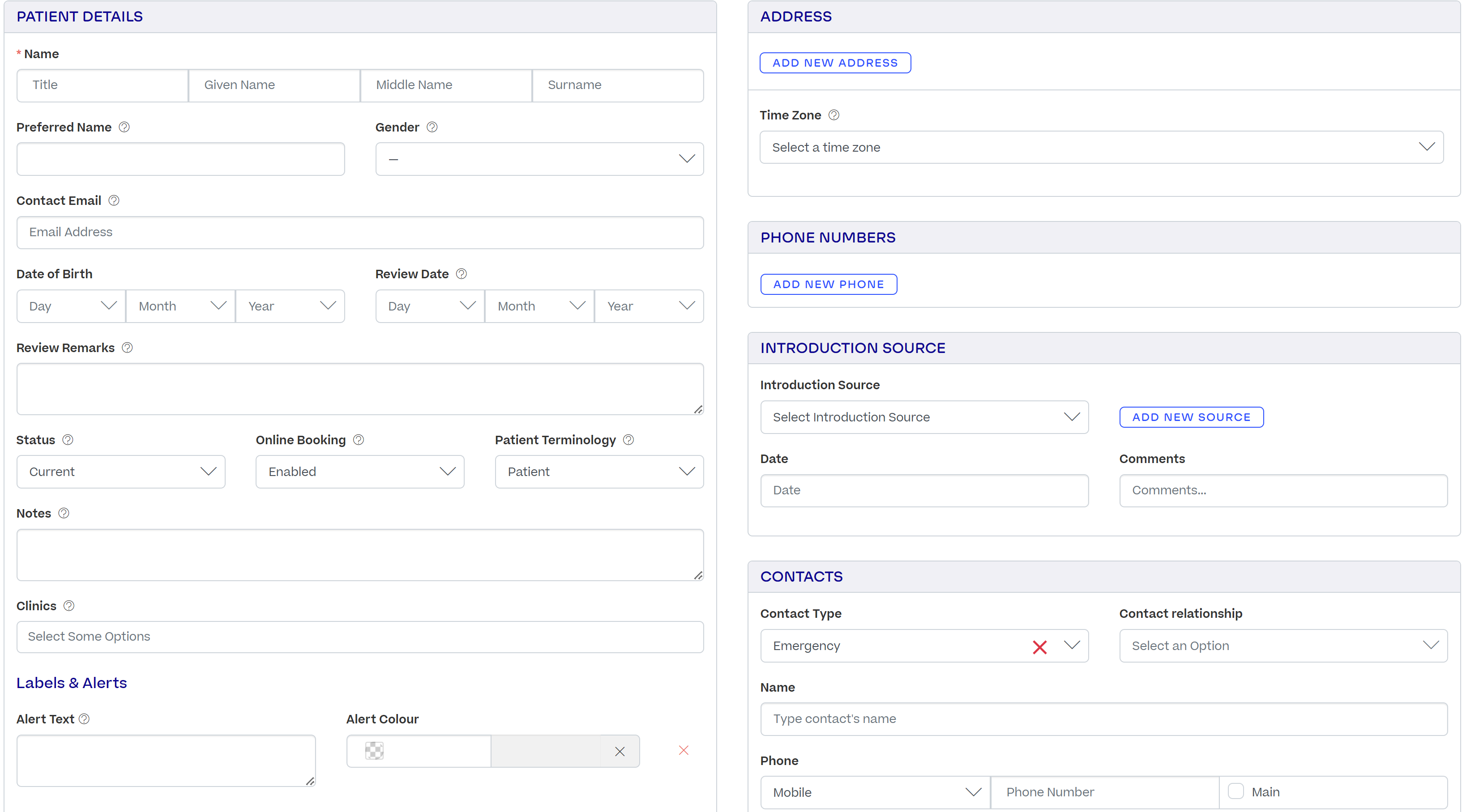Click the Given Name input field
The width and height of the screenshot is (1462, 812).
pyautogui.click(x=274, y=85)
